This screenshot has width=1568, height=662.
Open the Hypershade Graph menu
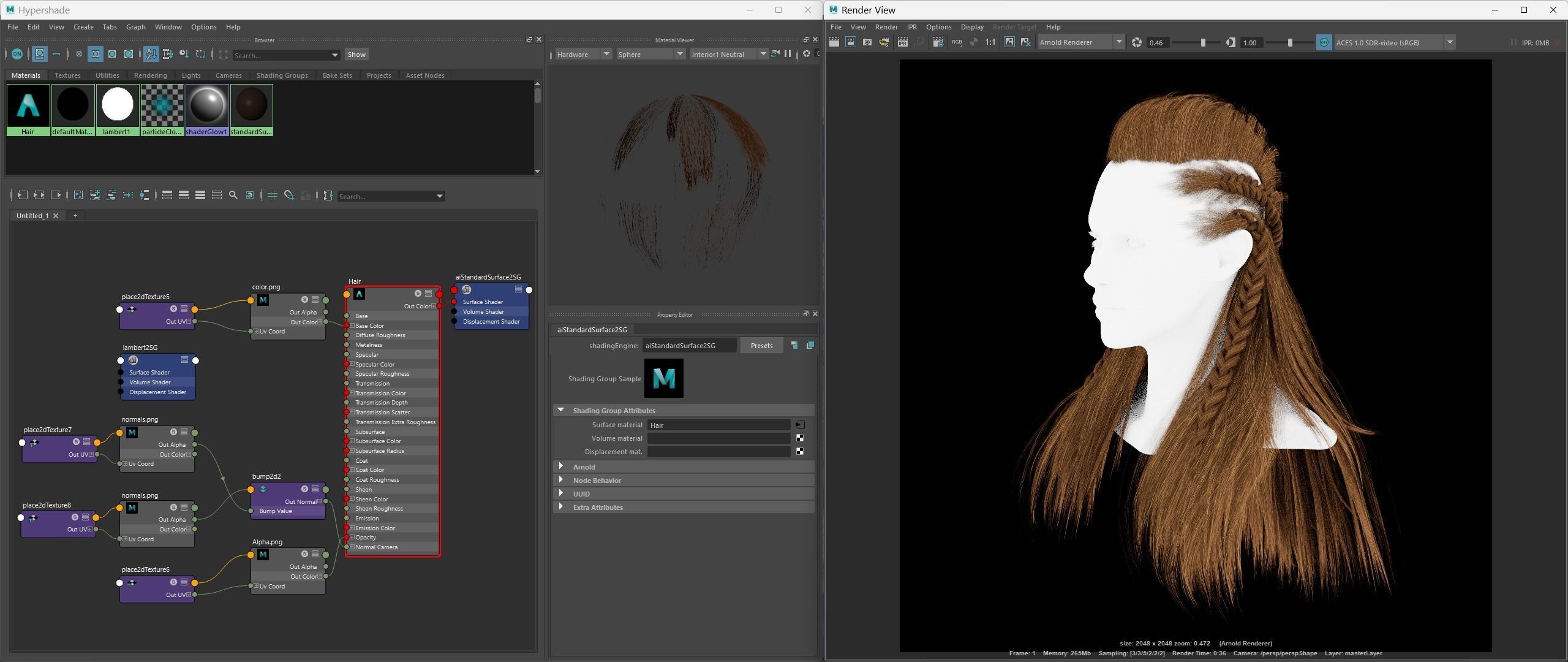(x=135, y=27)
